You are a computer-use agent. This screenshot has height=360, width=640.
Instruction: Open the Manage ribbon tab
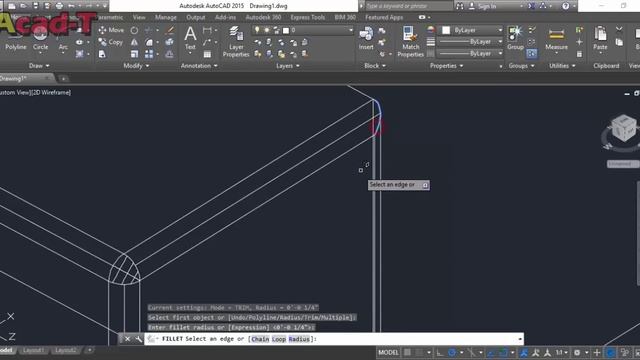click(166, 17)
